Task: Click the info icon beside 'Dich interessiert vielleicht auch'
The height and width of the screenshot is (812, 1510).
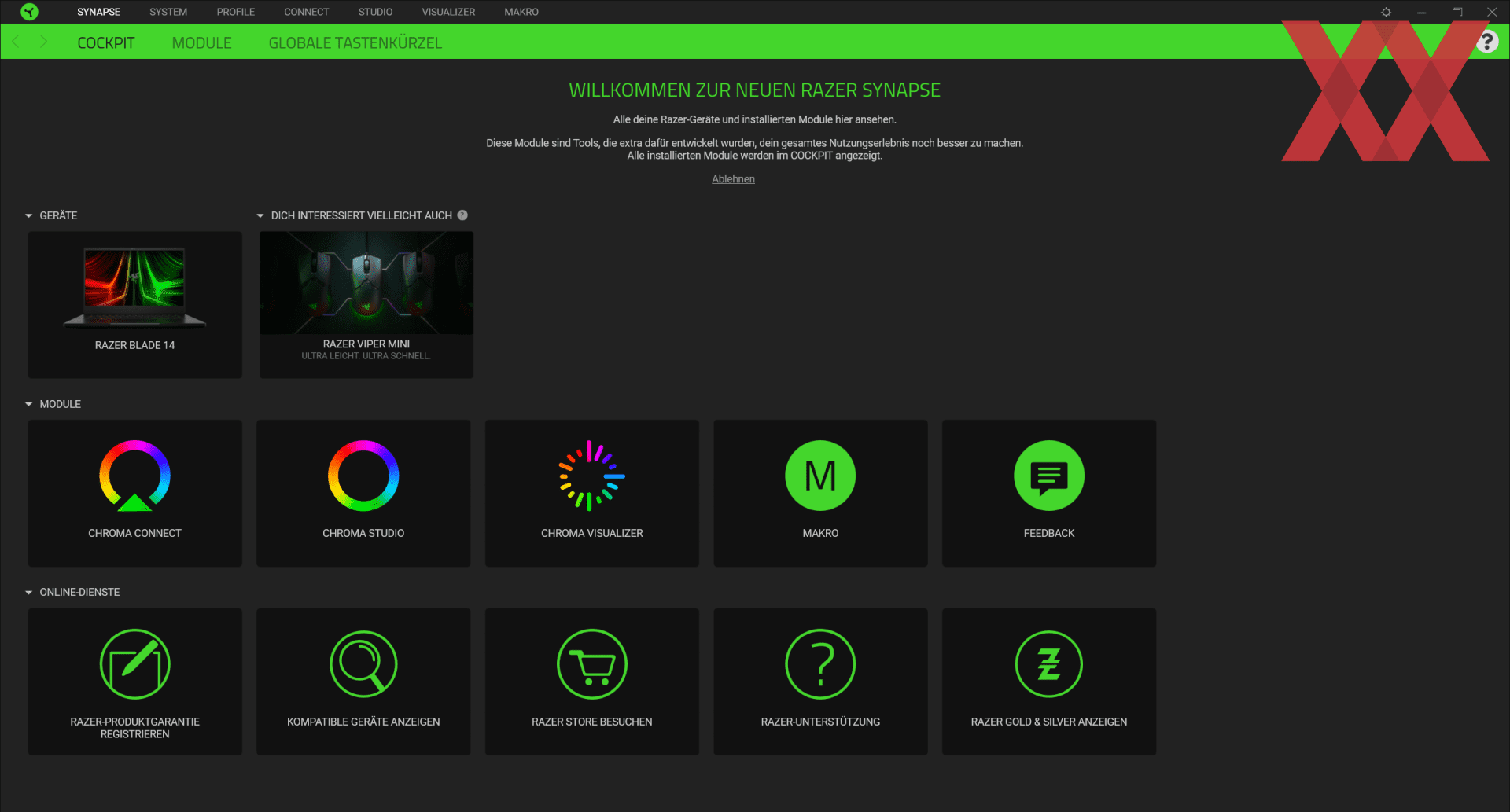Action: [x=462, y=215]
